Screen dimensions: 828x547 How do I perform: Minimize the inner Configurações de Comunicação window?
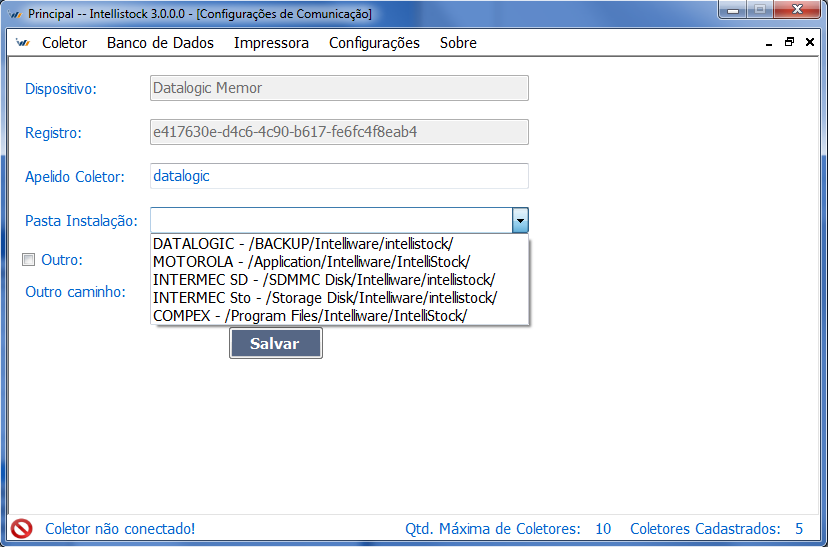[x=769, y=43]
